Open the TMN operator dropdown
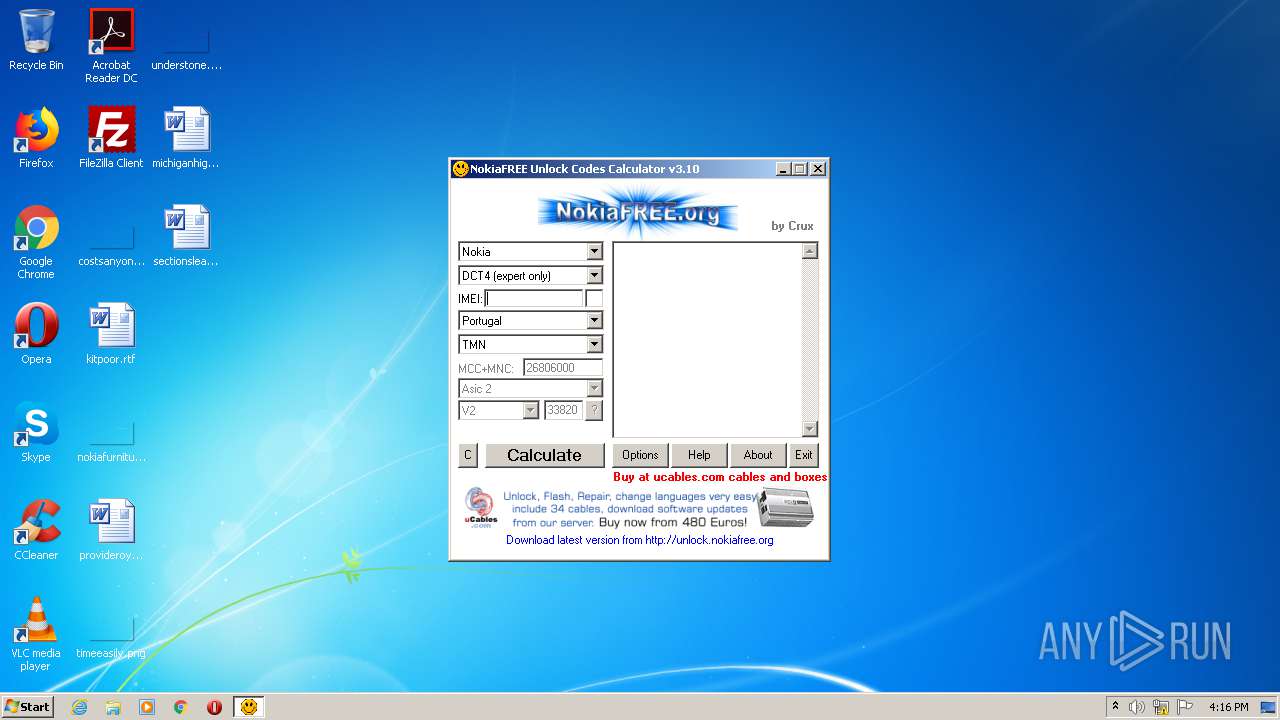This screenshot has height=720, width=1280. 594,345
